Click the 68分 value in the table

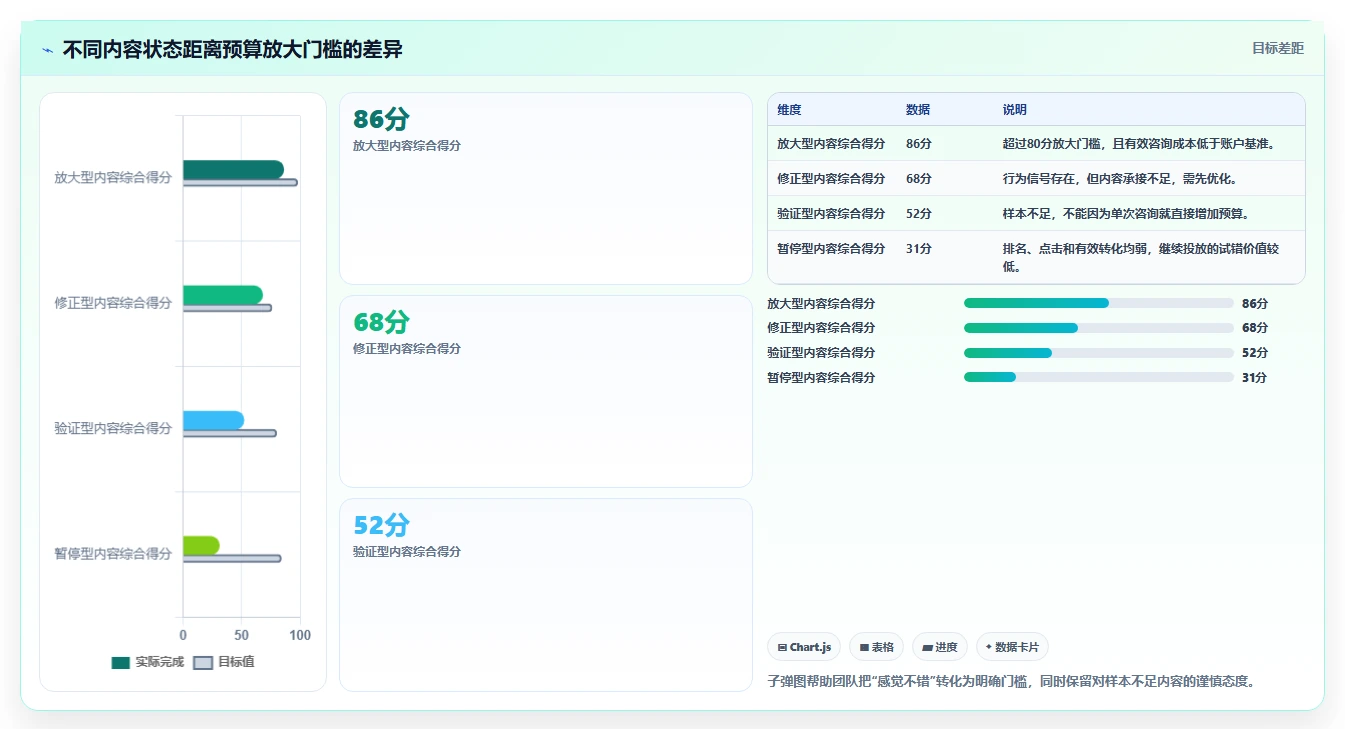918,179
